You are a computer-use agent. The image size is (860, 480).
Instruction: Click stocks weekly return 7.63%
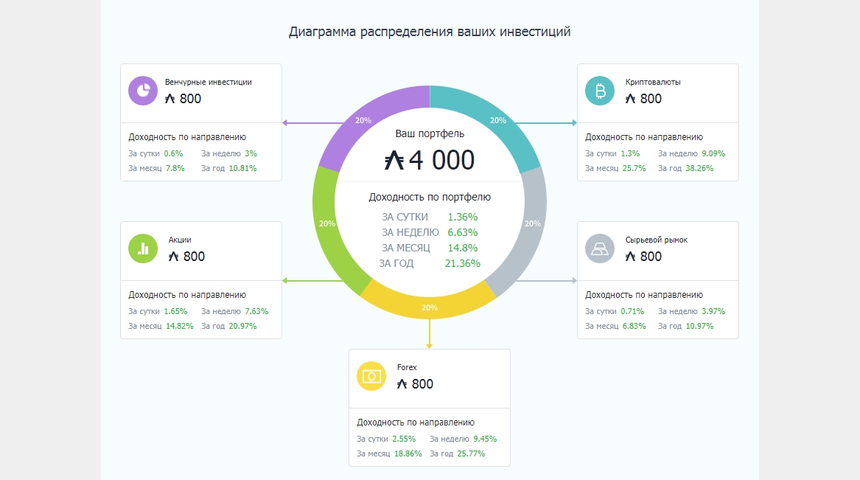pos(256,312)
